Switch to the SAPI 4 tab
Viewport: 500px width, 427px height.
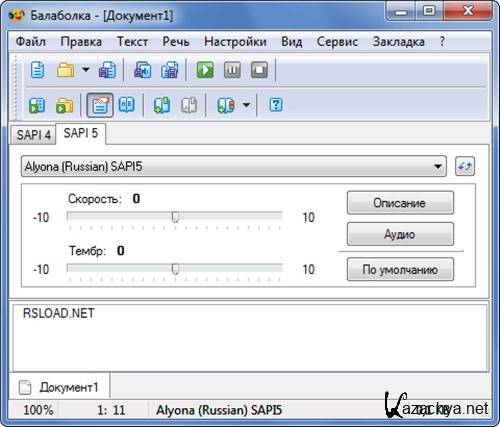[33, 135]
